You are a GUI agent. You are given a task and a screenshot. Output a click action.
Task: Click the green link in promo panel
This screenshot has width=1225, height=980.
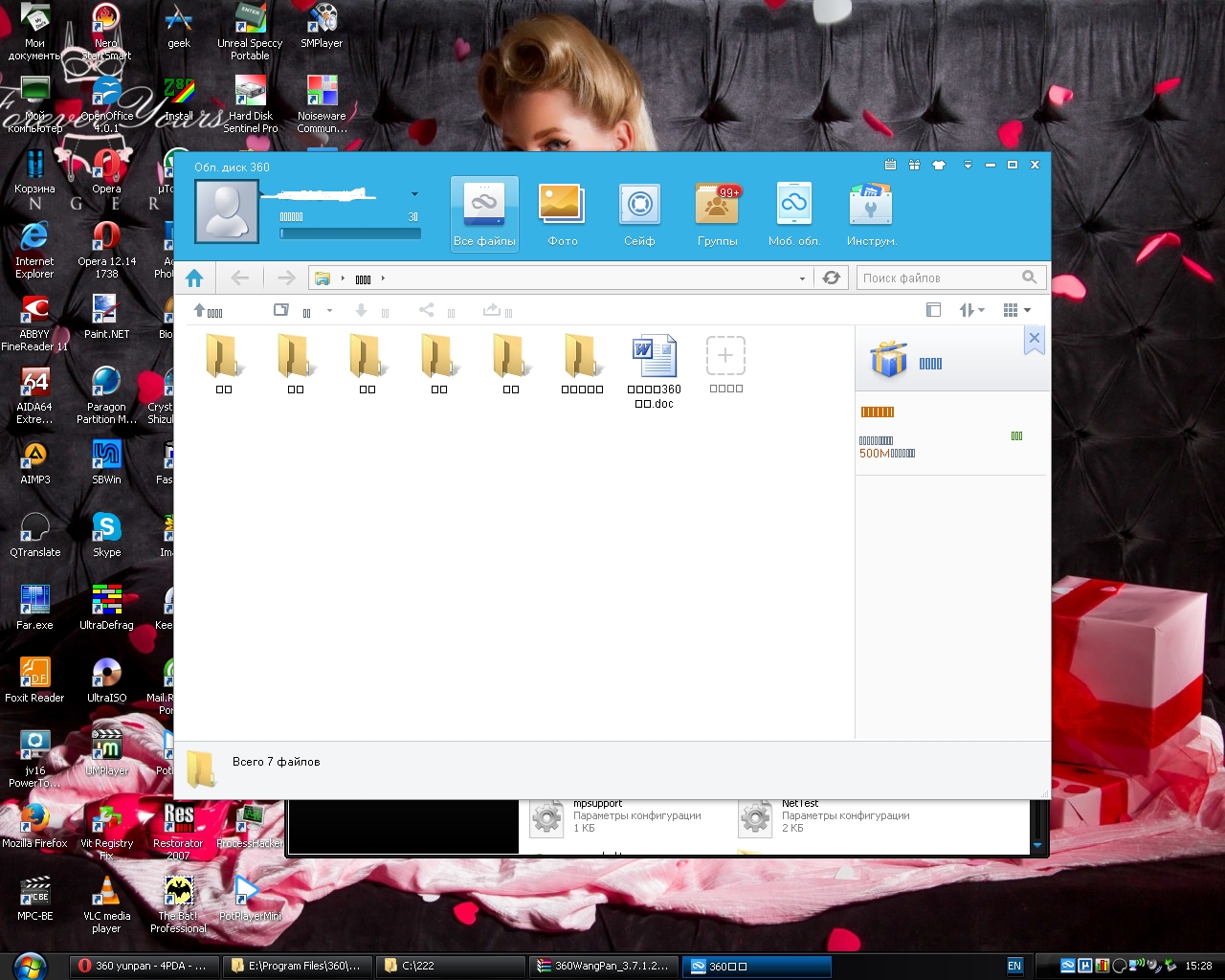(1016, 436)
